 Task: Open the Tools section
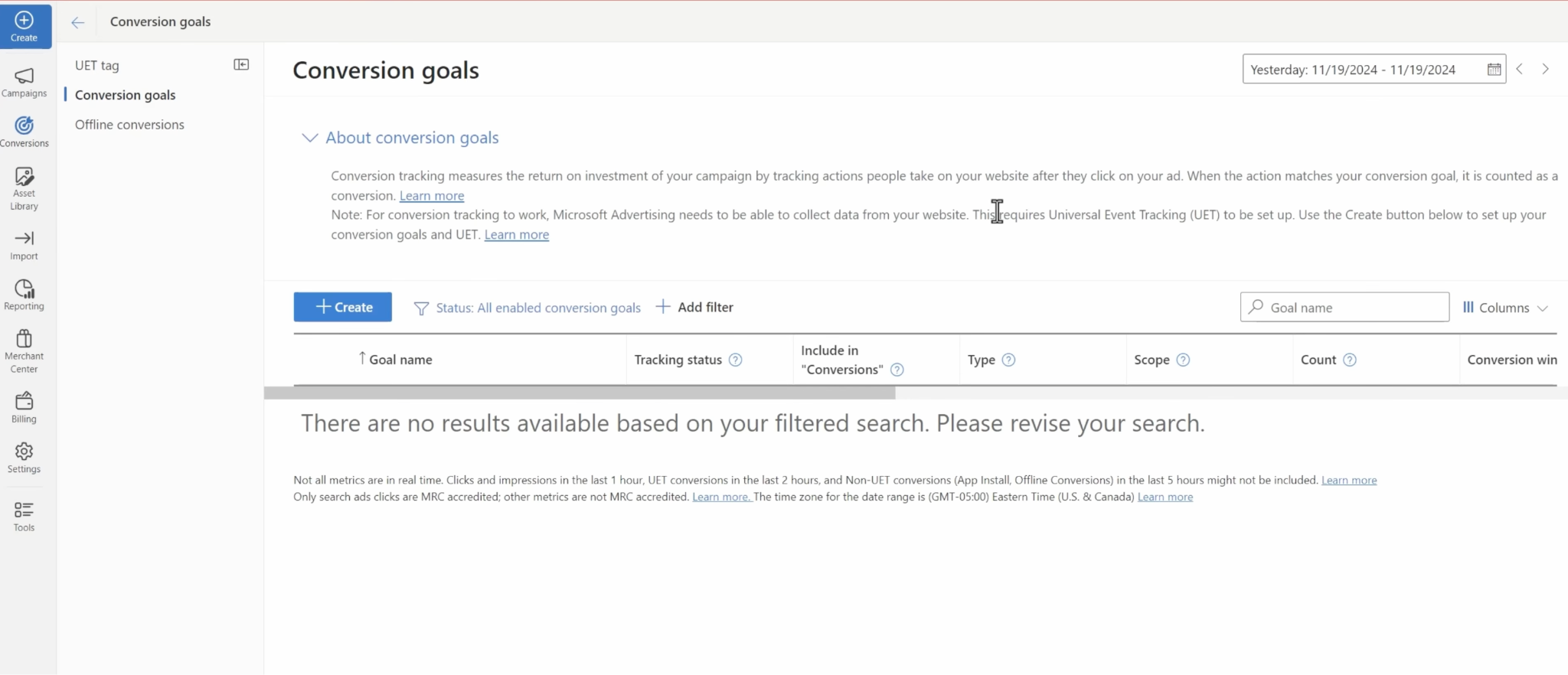click(24, 517)
